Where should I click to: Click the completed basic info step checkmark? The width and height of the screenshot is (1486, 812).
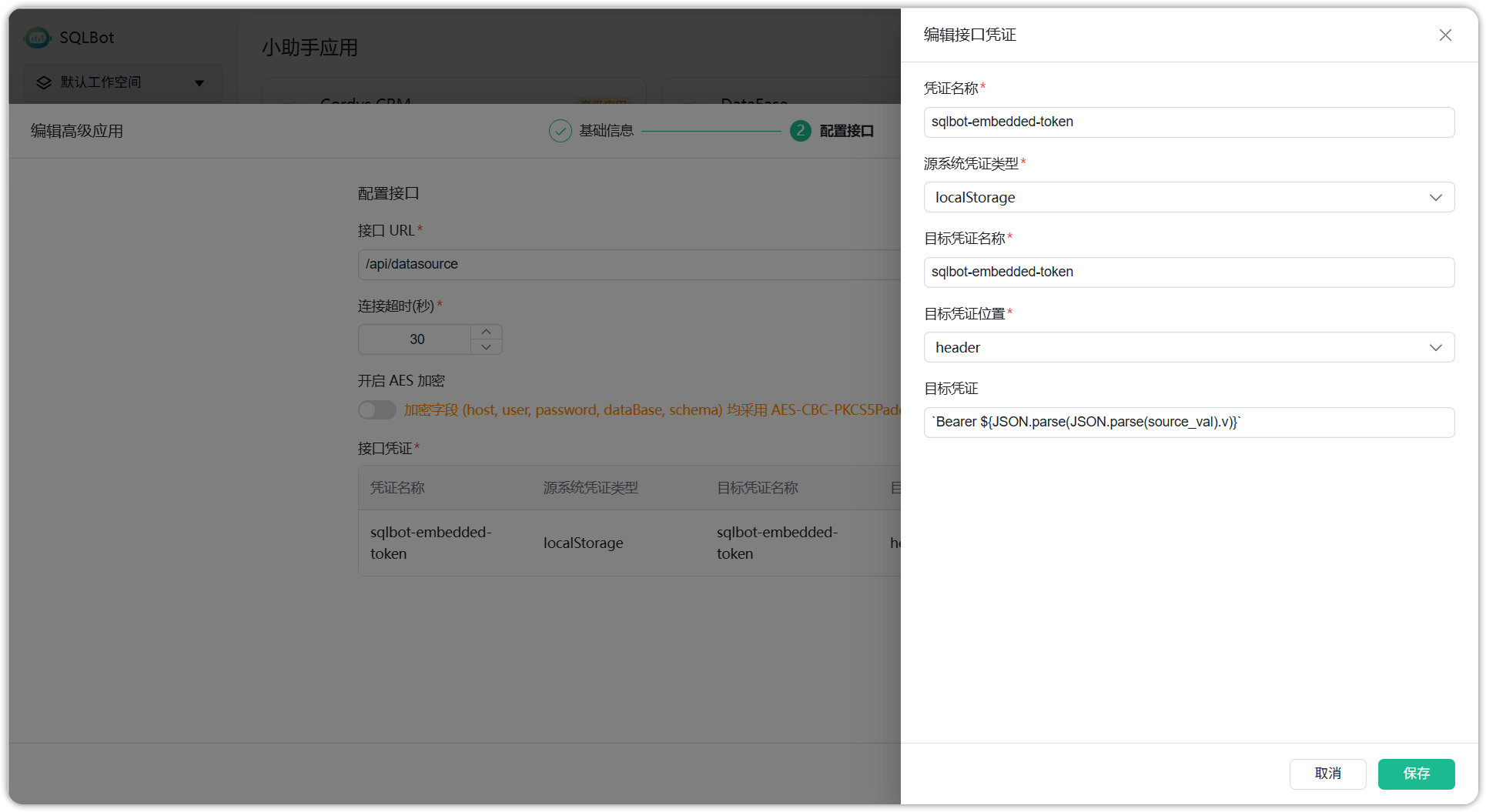pyautogui.click(x=560, y=131)
